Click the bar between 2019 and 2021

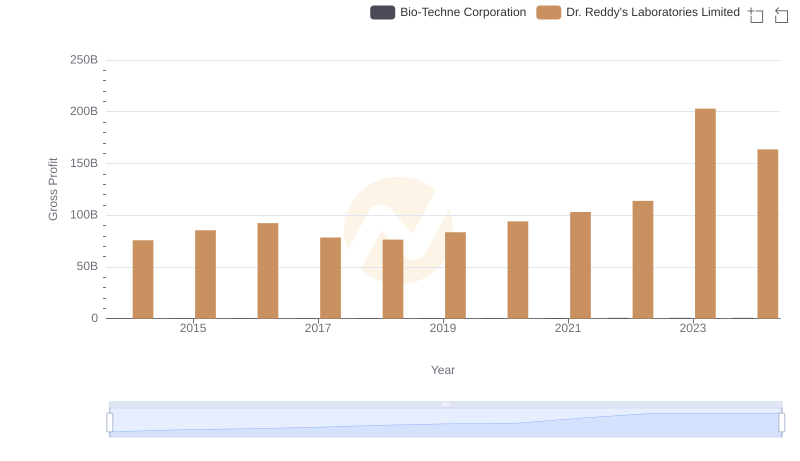click(x=517, y=270)
